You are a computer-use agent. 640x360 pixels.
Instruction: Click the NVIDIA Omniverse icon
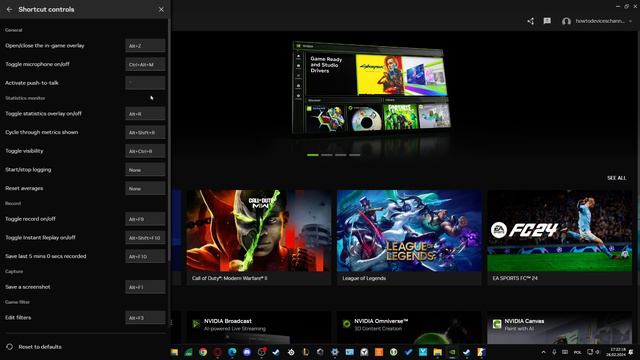[347, 324]
